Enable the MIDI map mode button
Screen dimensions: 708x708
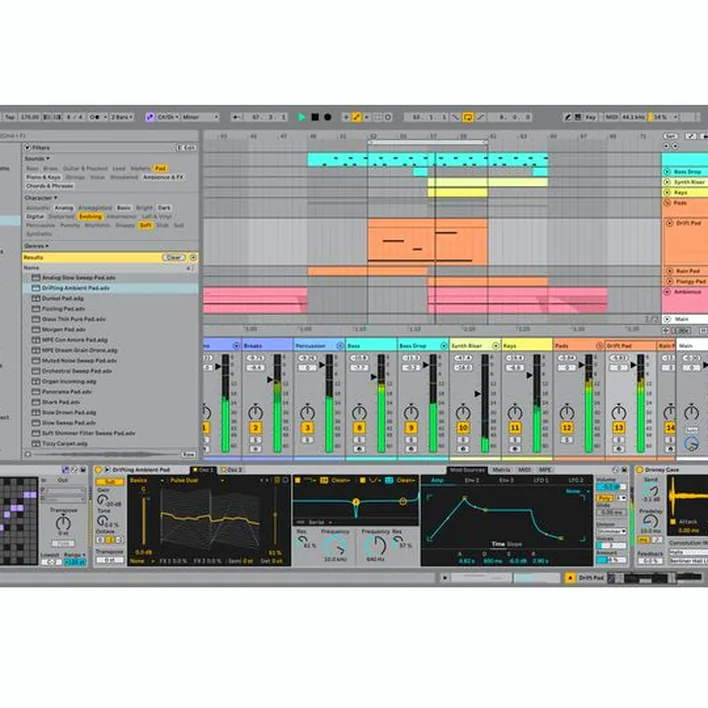611,117
